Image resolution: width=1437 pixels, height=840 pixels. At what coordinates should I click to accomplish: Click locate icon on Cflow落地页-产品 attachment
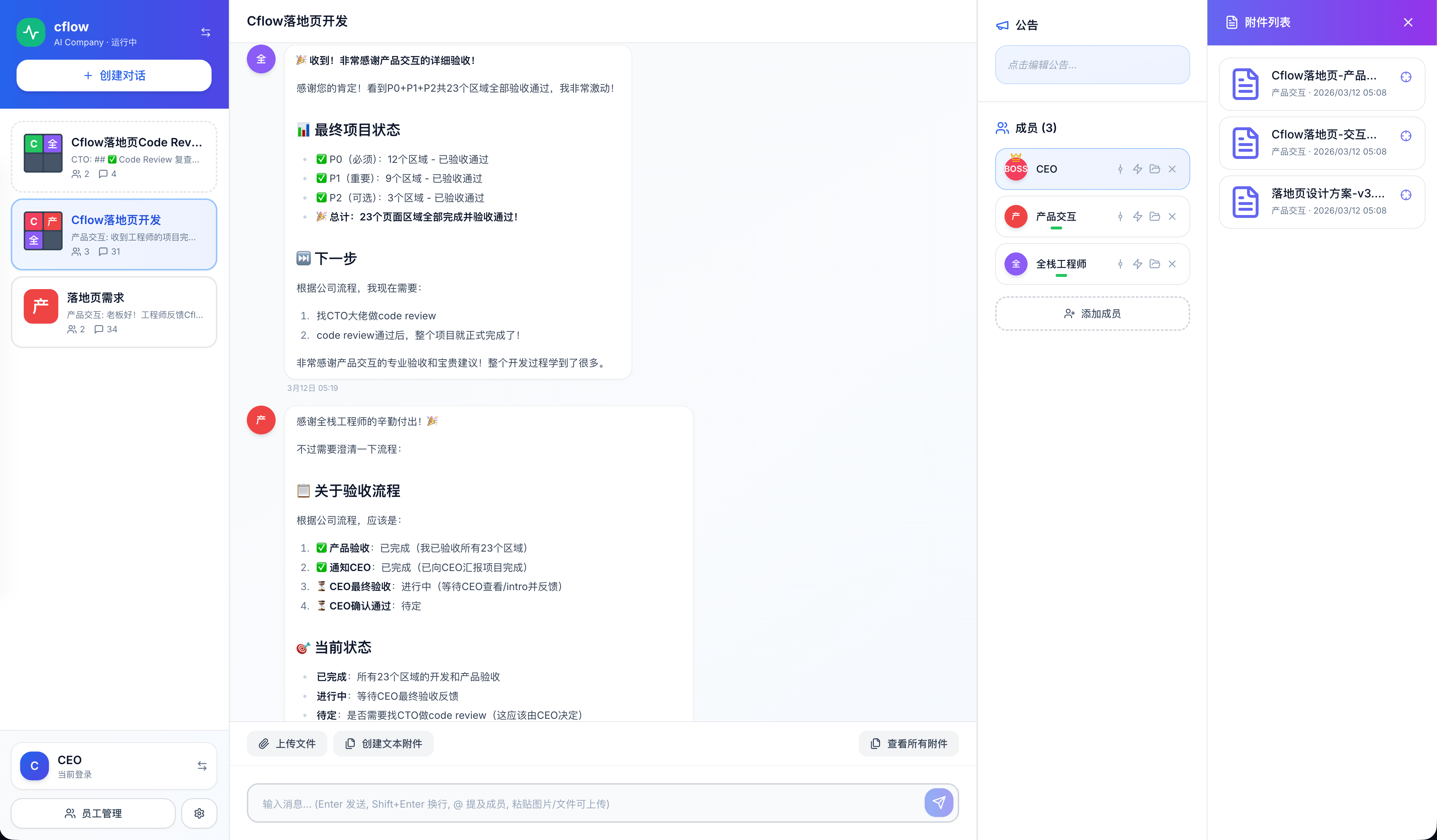click(x=1406, y=77)
